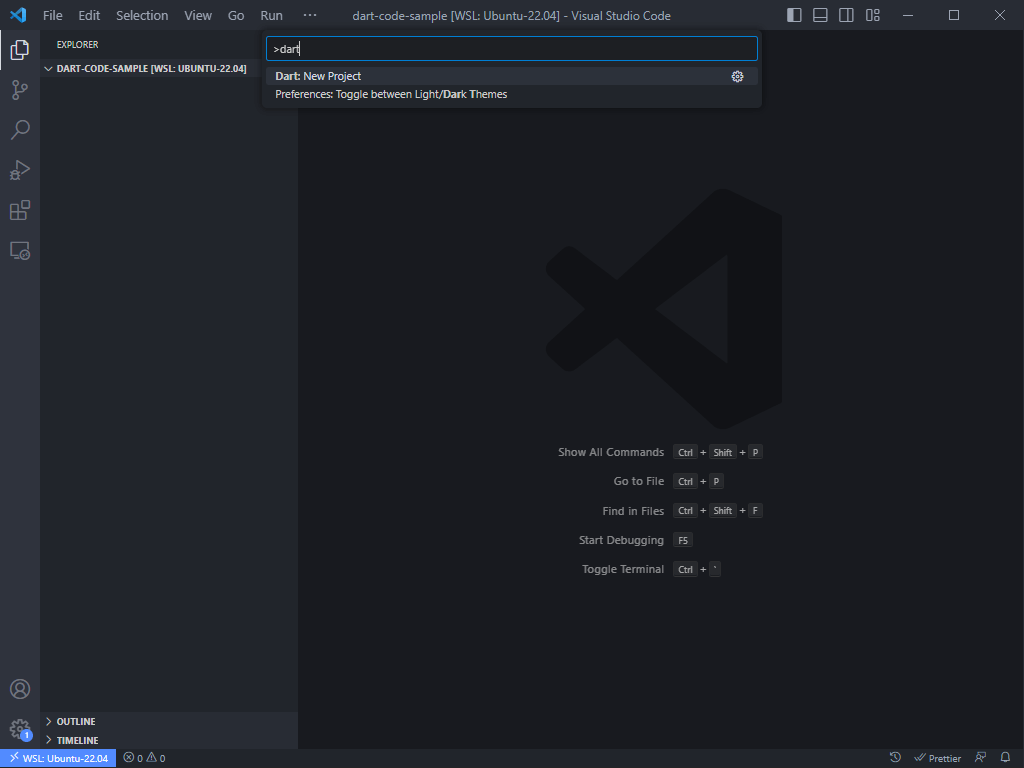The width and height of the screenshot is (1024, 768).
Task: Select Dart: New Project command
Action: 511,76
